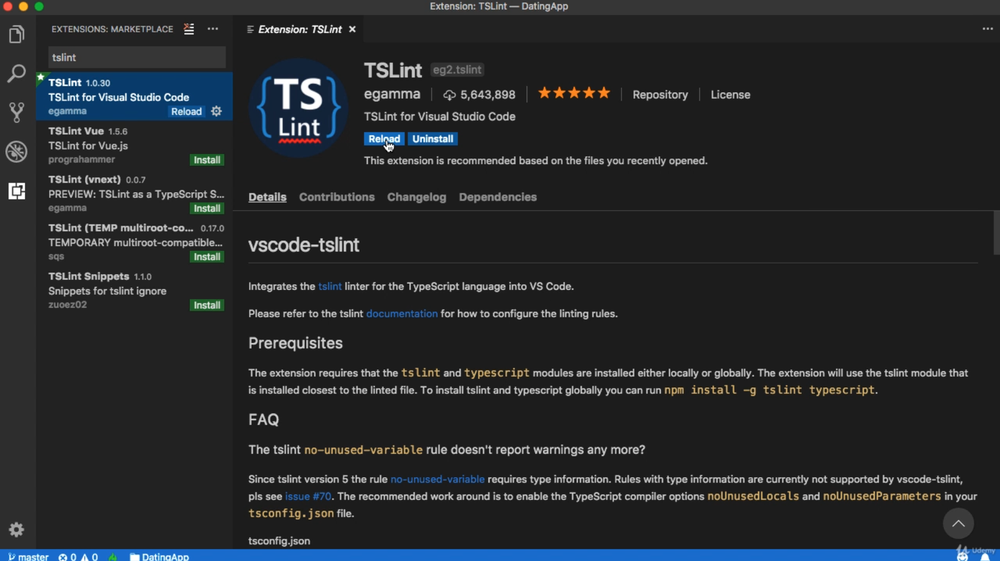Image resolution: width=1000 pixels, height=561 pixels.
Task: Select TSLint (vnext) in extensions list
Action: click(135, 193)
